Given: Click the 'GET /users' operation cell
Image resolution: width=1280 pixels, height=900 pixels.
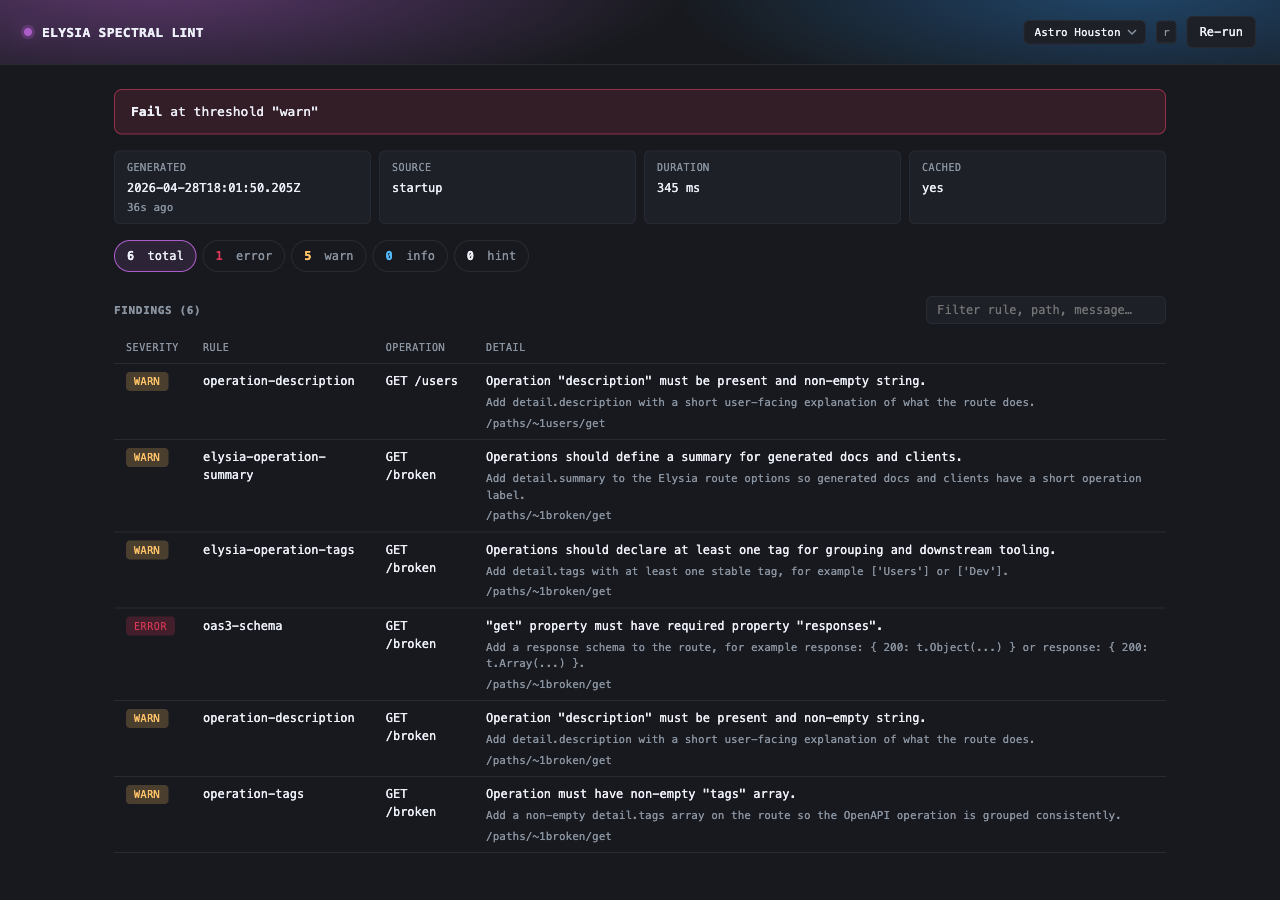Looking at the screenshot, I should pos(422,381).
